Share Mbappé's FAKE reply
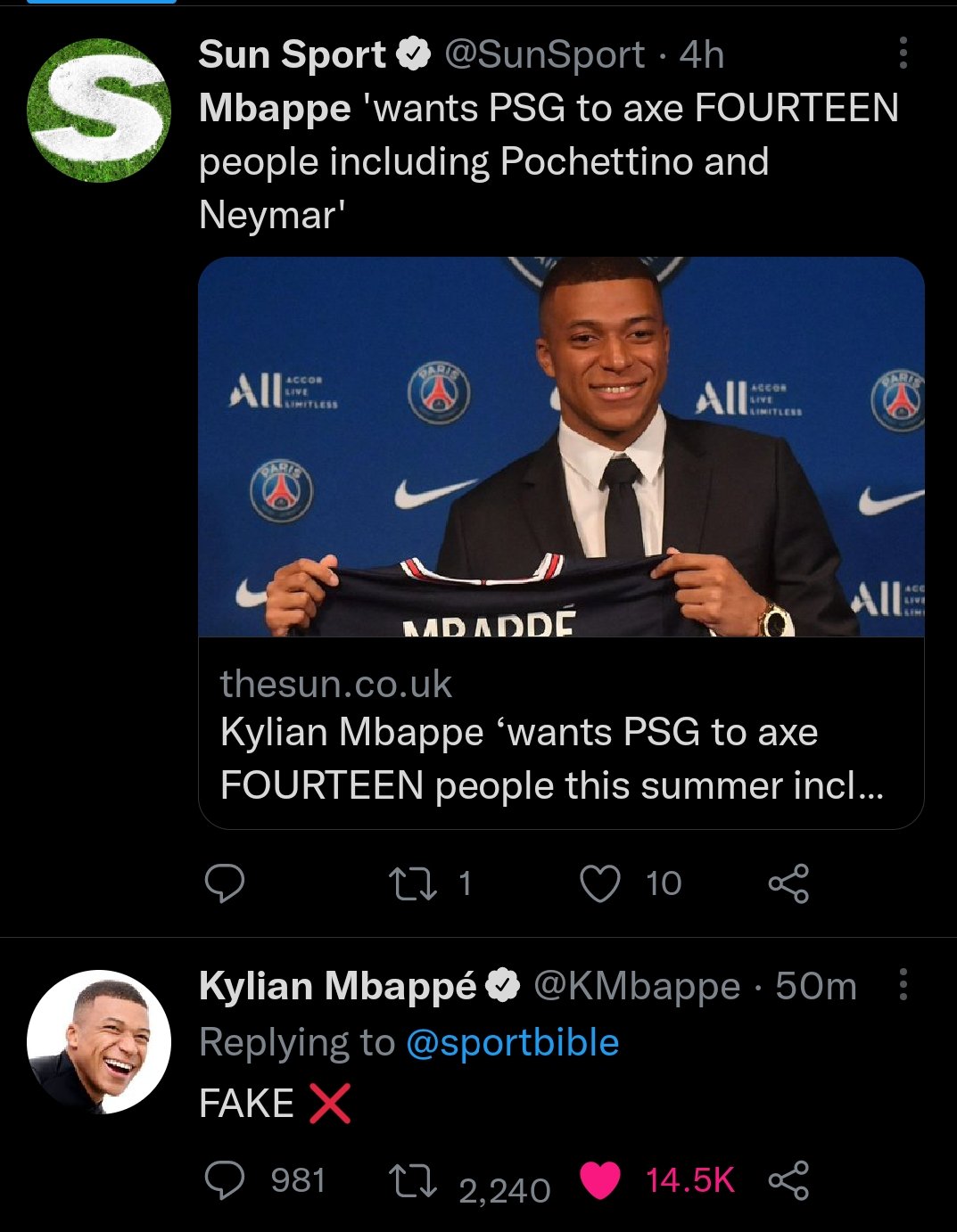Viewport: 957px width, 1232px height. (788, 1180)
